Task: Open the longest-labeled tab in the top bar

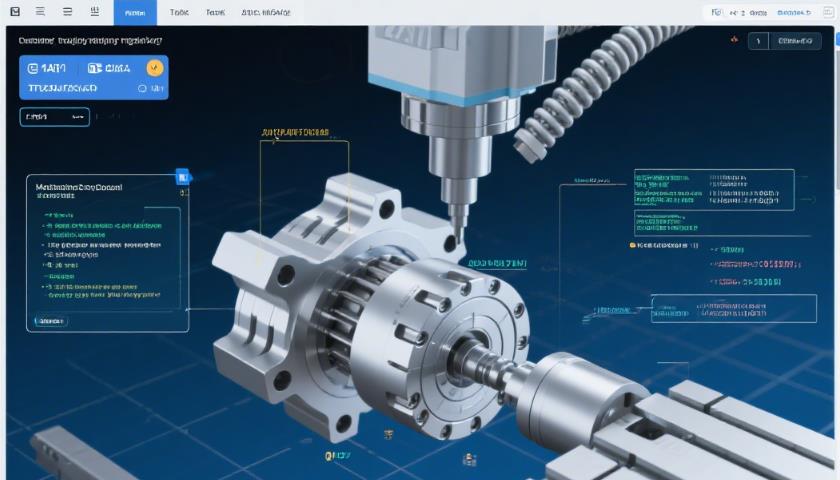Action: (266, 12)
